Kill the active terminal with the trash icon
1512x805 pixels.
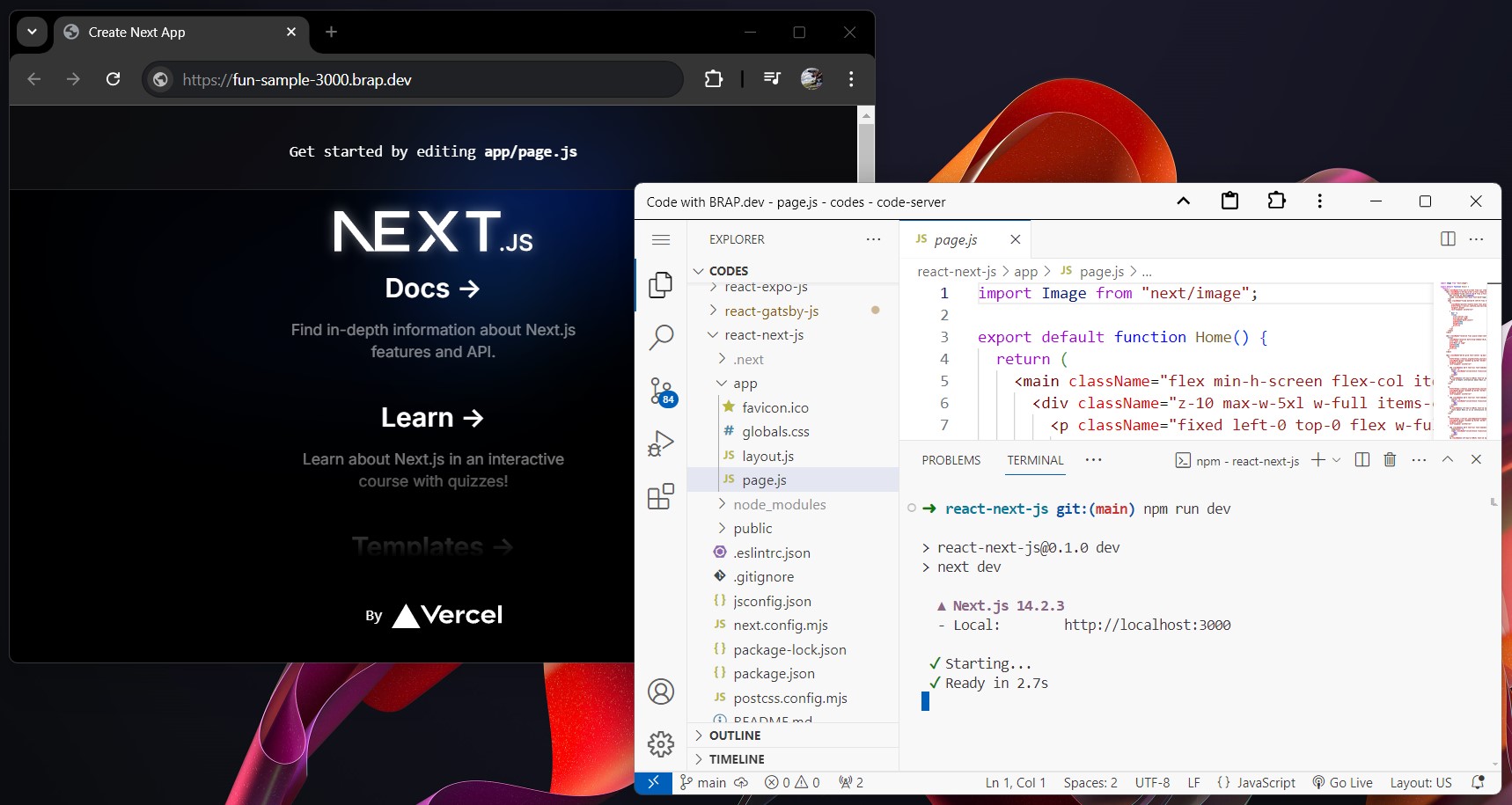point(1390,459)
